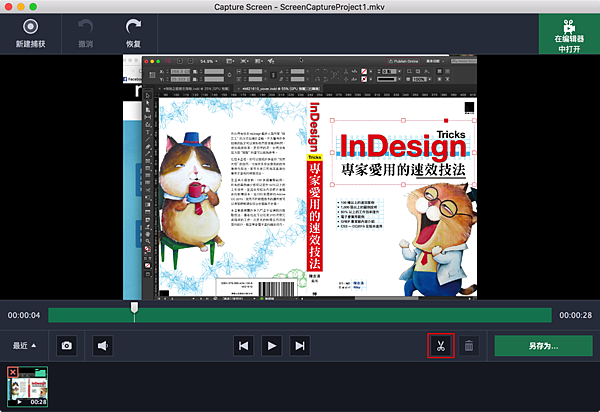Click the video preview area
Screen dimensions: 600x412
[x=300, y=175]
